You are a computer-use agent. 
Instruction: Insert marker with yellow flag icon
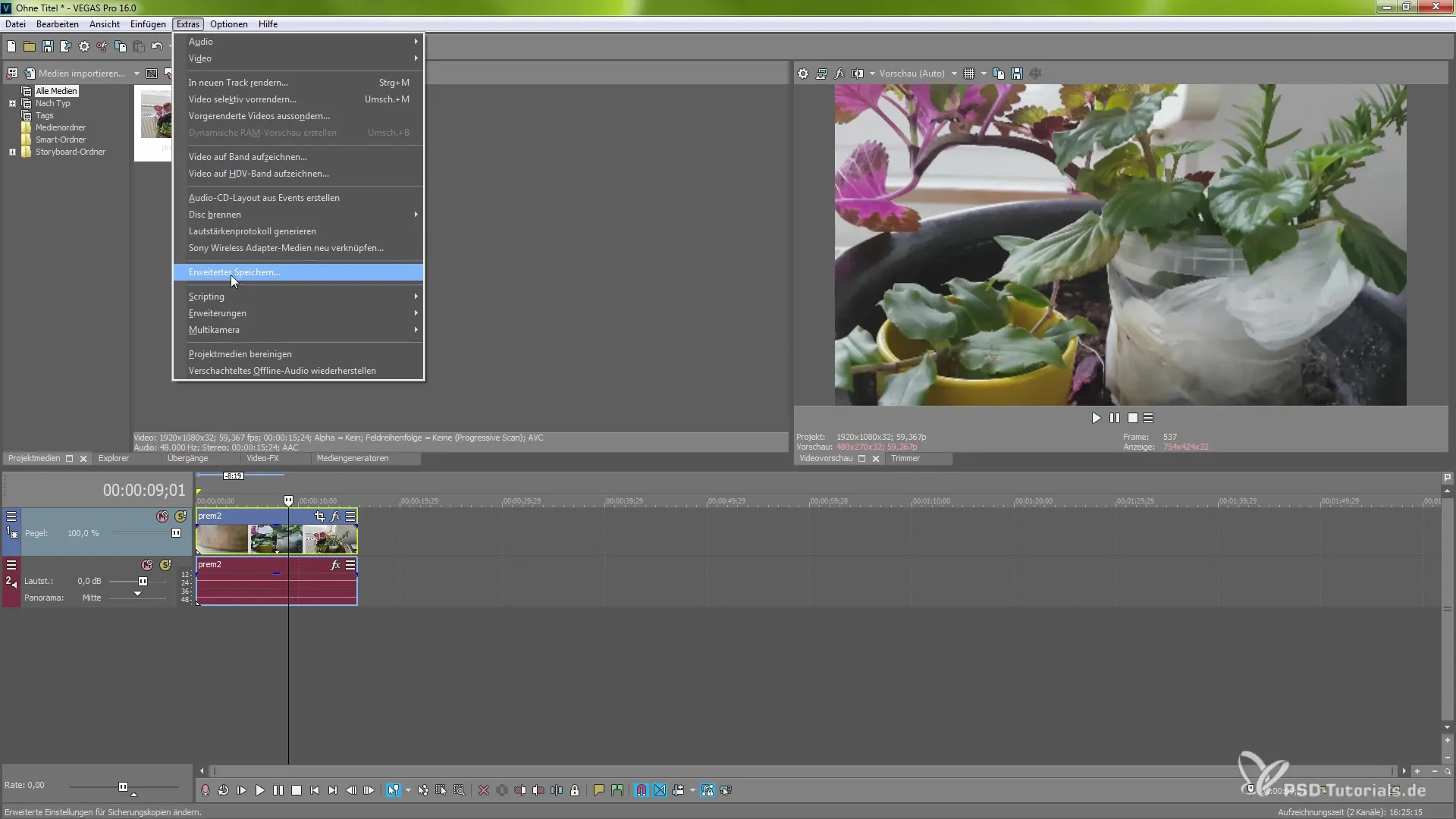598,791
